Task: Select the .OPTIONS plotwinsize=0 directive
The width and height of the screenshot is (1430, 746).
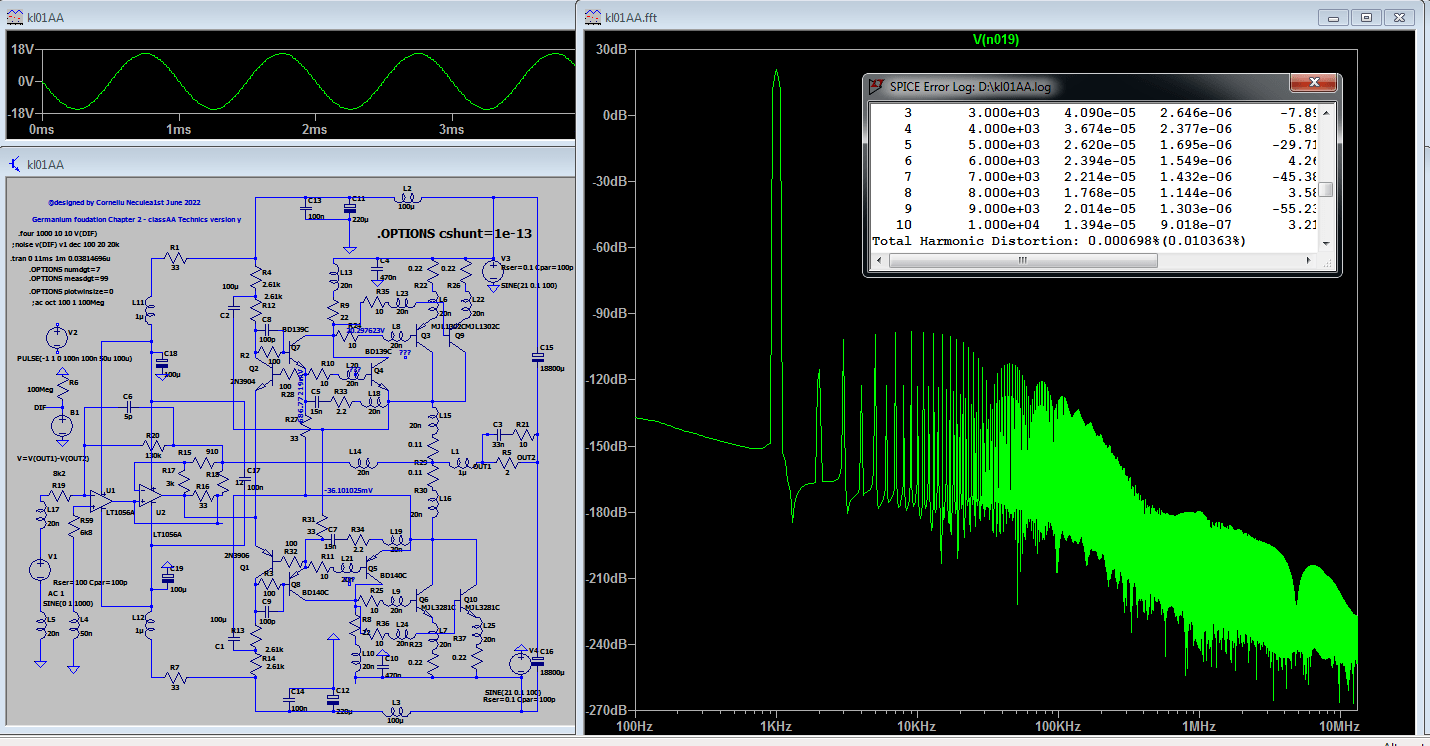Action: pyautogui.click(x=69, y=291)
